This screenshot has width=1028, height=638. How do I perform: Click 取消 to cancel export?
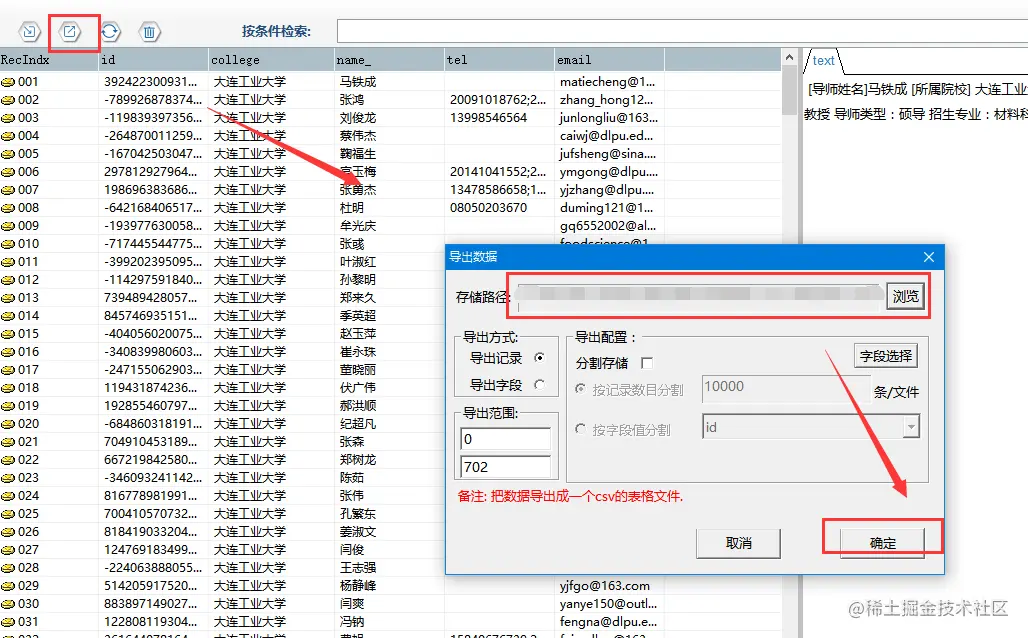point(738,544)
